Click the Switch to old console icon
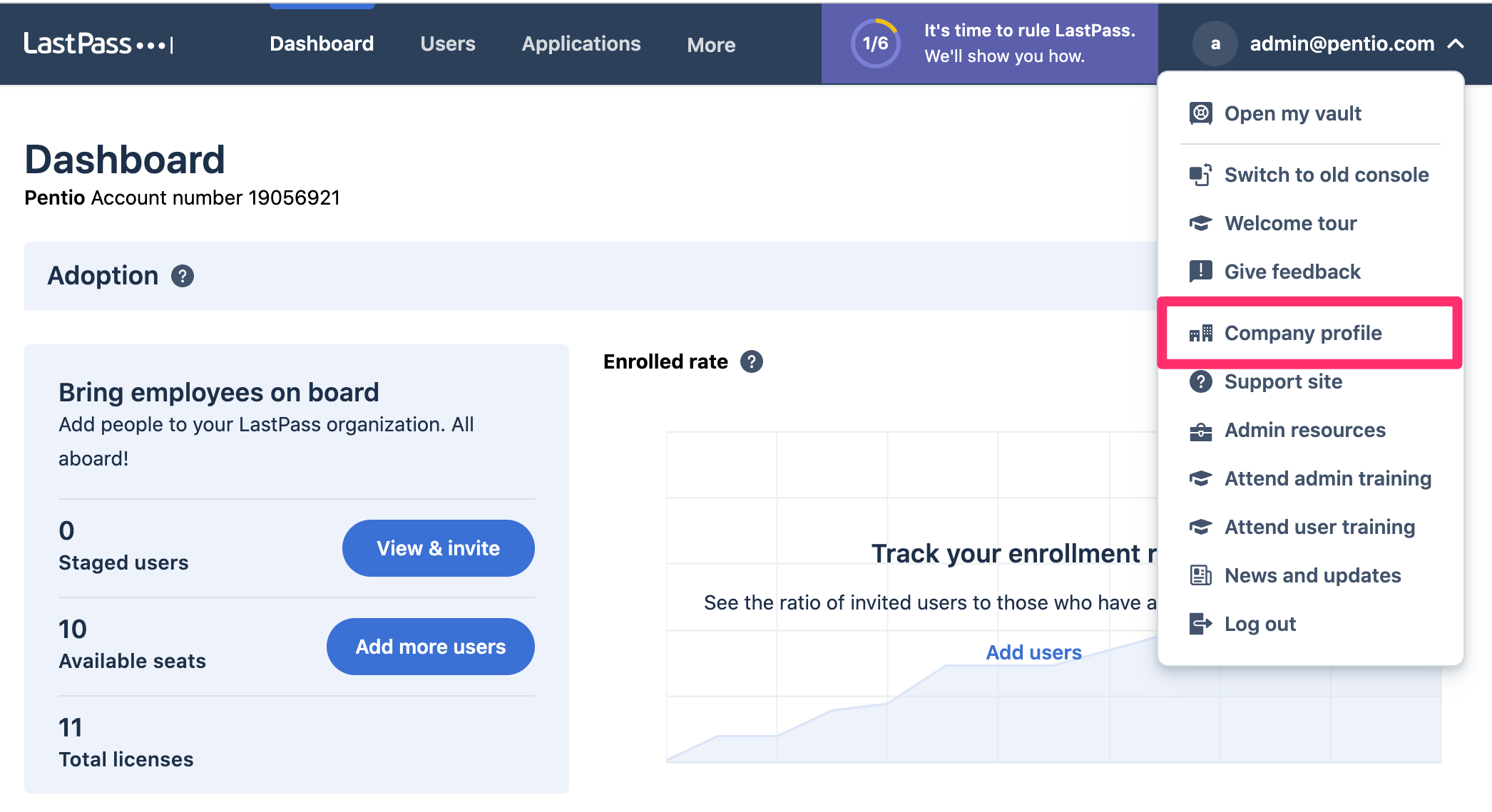Screen dimensions: 1492x812 pos(1201,175)
